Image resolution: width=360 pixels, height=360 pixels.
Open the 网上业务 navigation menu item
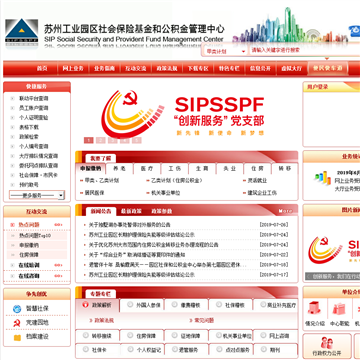pyautogui.click(x=73, y=69)
